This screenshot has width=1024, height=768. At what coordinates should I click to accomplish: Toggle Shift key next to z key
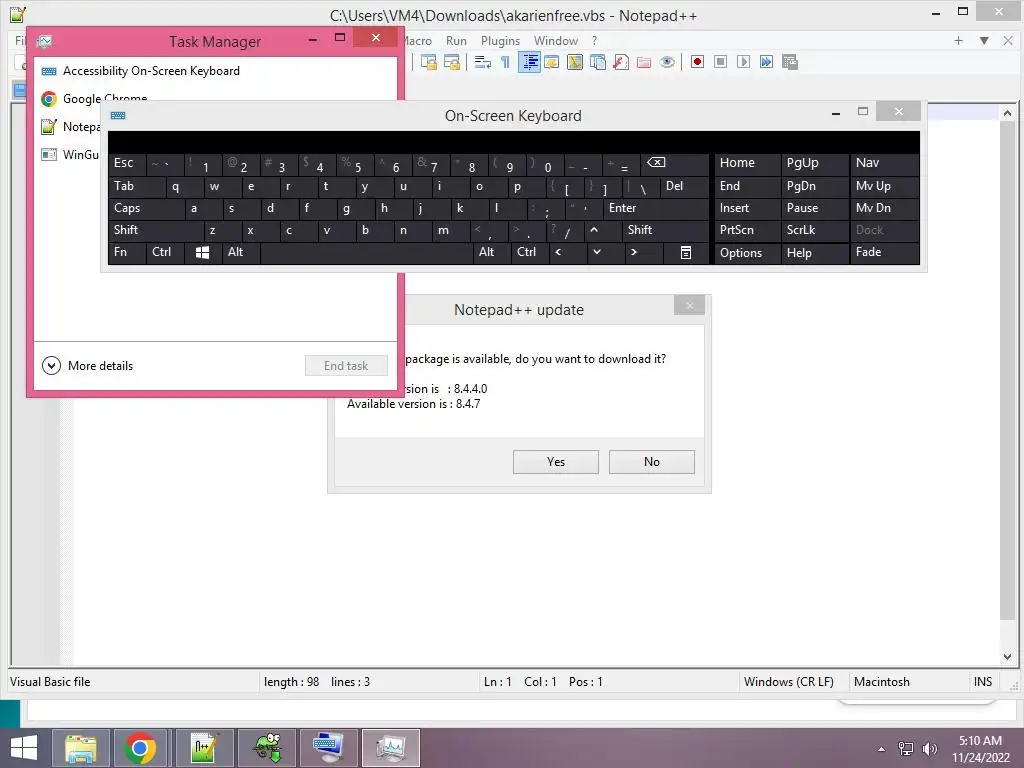155,230
